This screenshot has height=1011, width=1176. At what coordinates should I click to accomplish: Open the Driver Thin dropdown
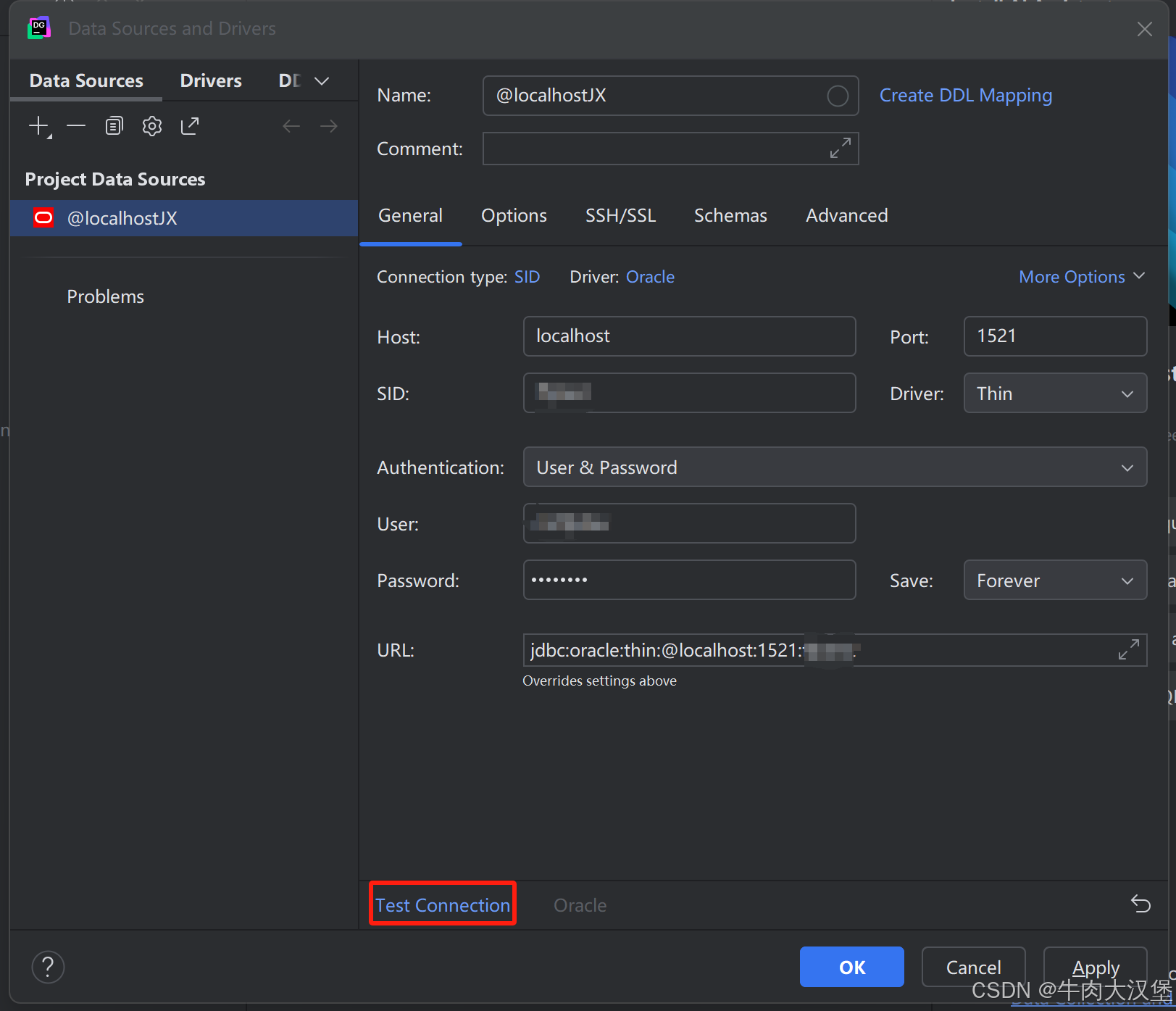coord(1055,393)
